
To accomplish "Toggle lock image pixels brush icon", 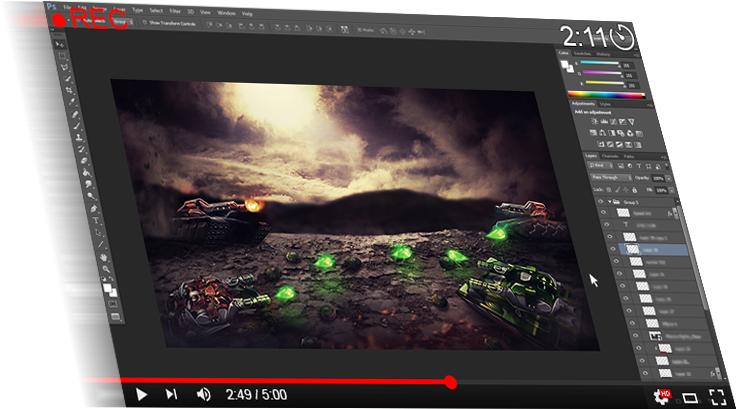I will pos(618,190).
